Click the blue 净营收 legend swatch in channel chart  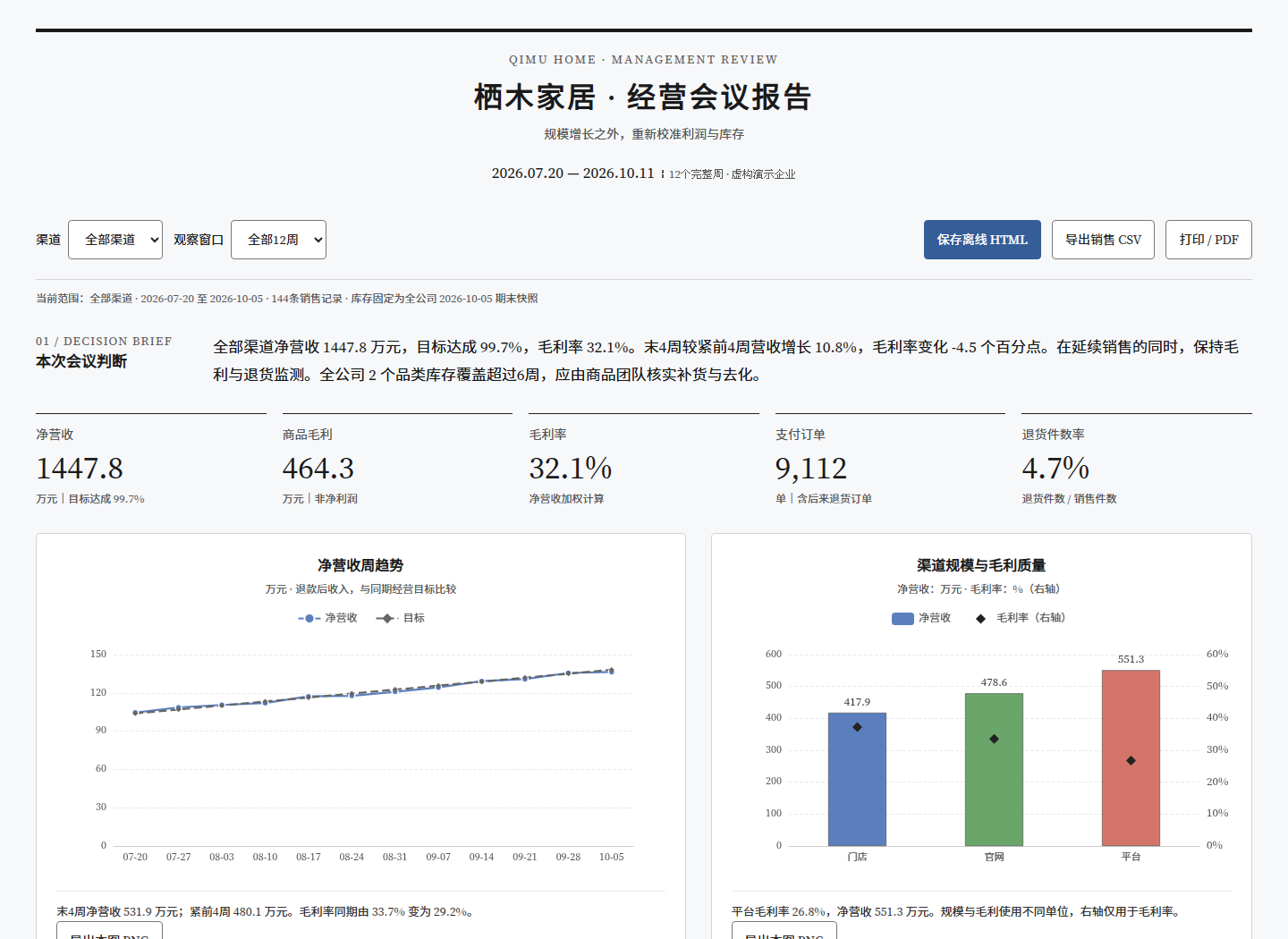pyautogui.click(x=902, y=618)
